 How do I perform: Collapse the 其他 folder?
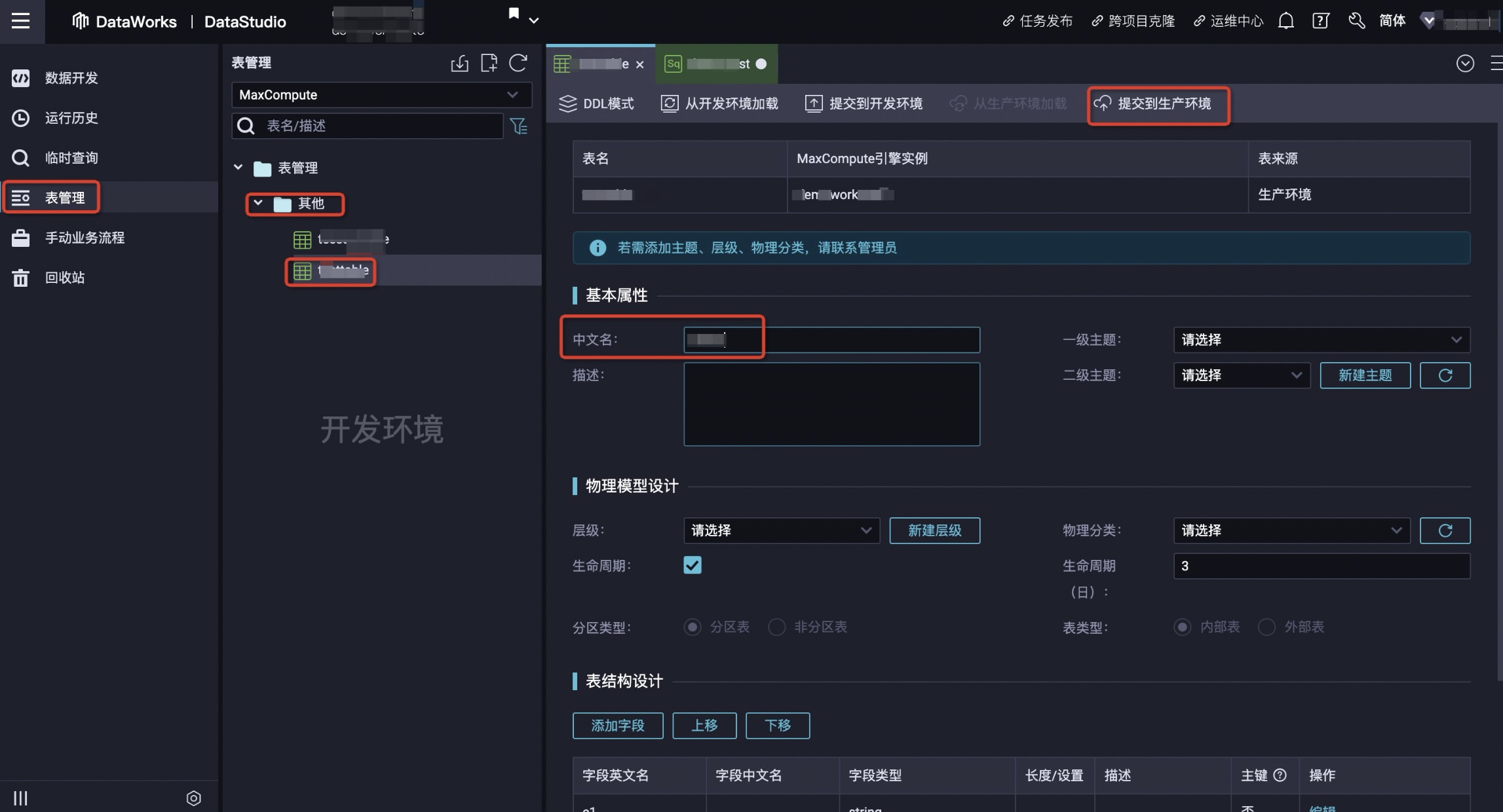[258, 203]
